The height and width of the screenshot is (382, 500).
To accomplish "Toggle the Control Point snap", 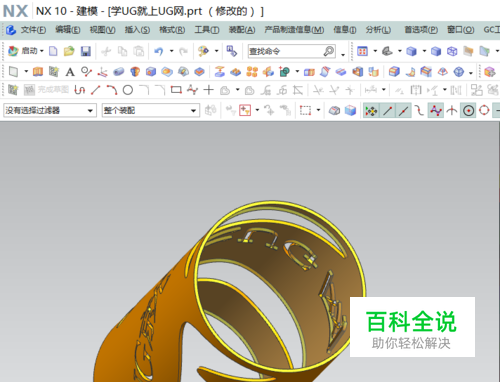I will (x=420, y=110).
